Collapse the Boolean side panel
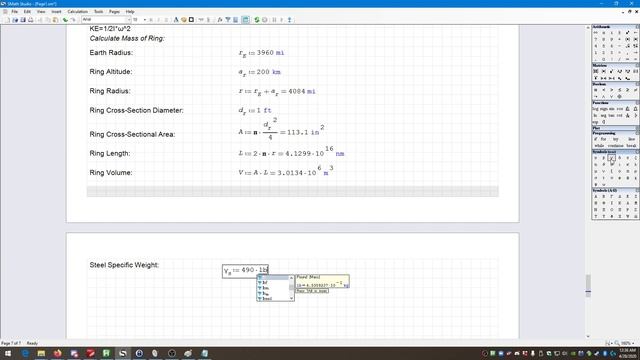The image size is (640, 360). [637, 84]
